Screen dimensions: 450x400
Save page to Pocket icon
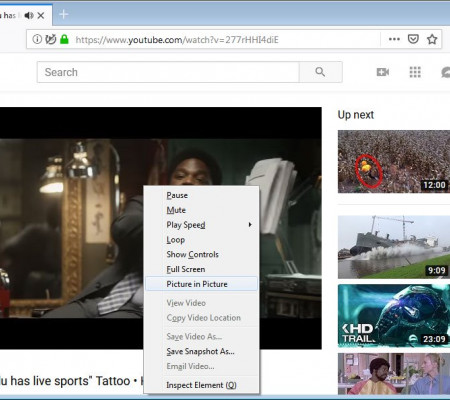coord(413,39)
